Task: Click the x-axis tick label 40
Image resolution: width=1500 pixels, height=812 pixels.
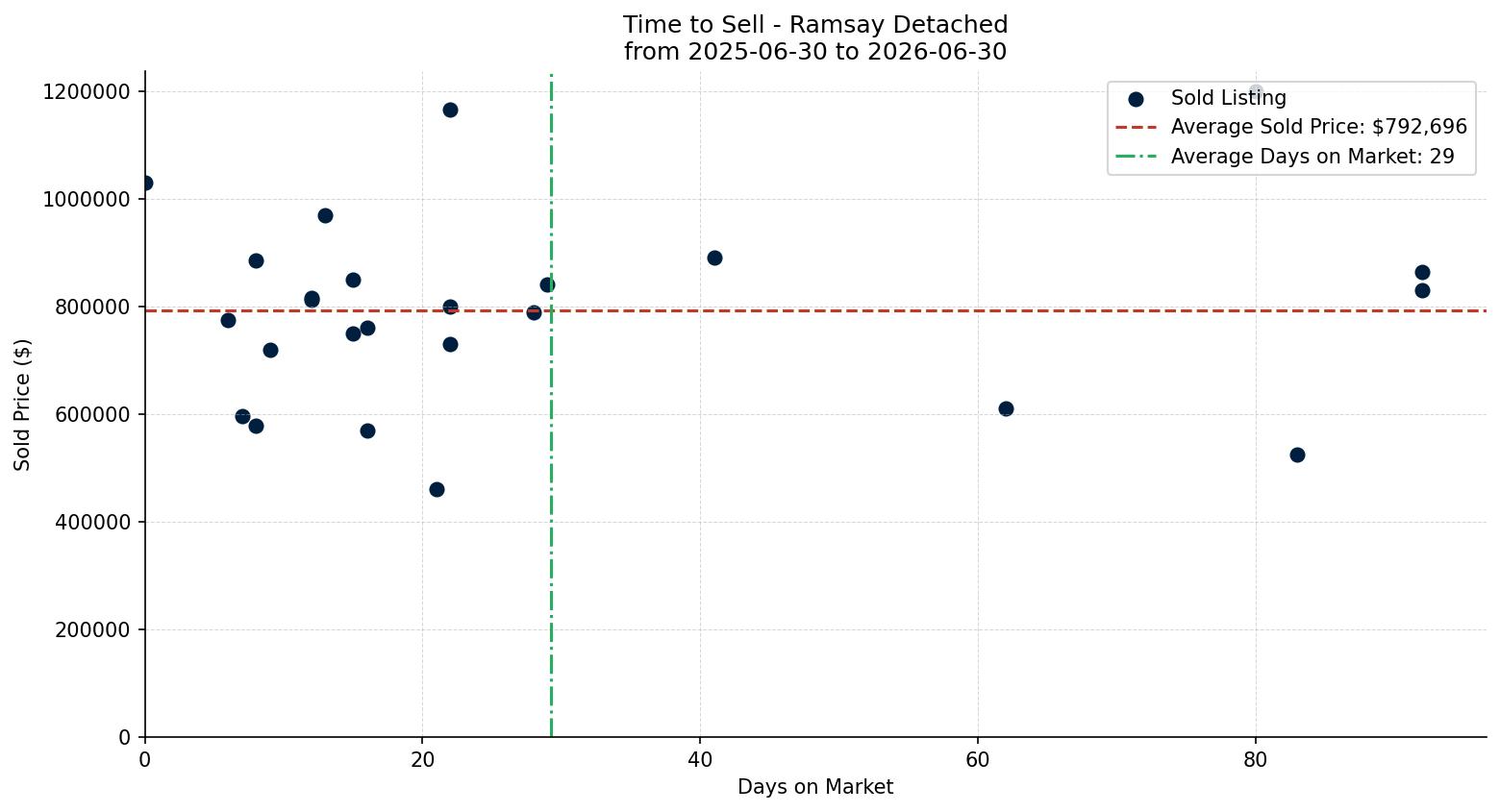Action: [x=700, y=760]
